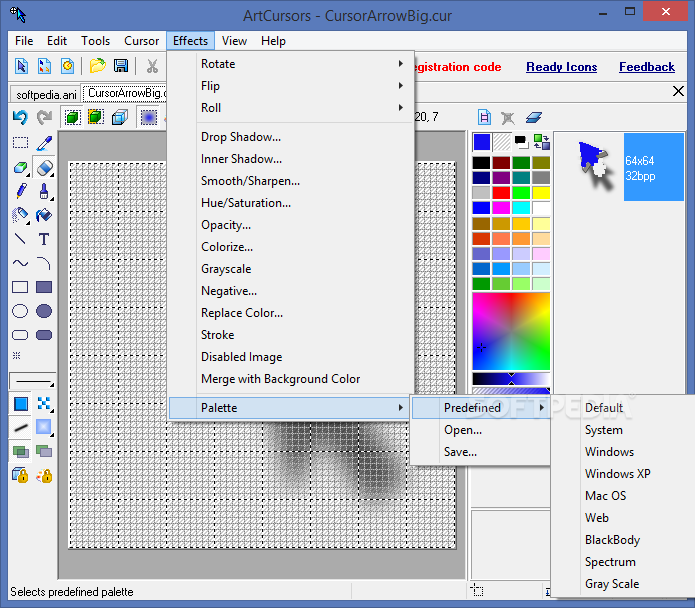Select the empty Ellipse tool
This screenshot has width=695, height=608.
pyautogui.click(x=20, y=311)
